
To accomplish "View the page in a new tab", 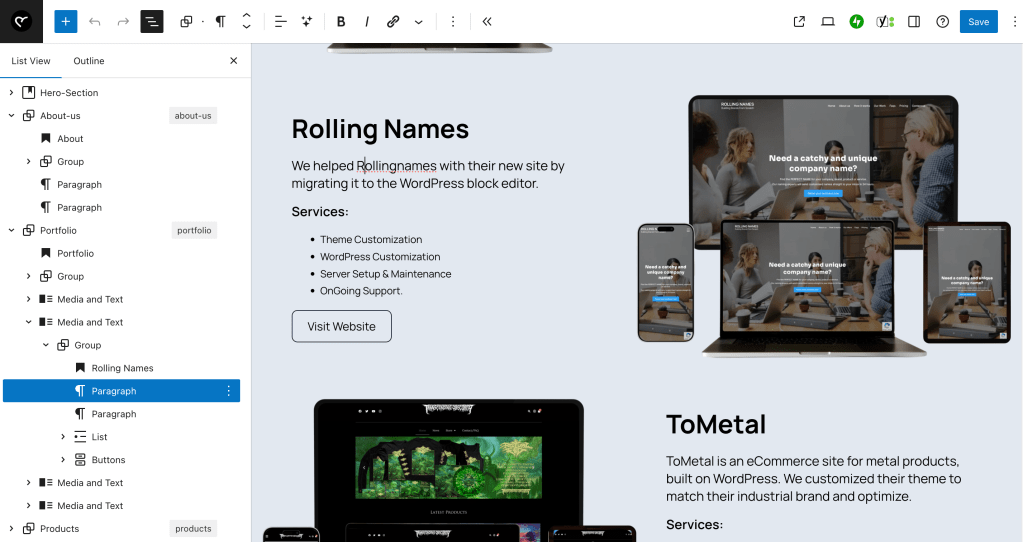I will click(x=799, y=22).
